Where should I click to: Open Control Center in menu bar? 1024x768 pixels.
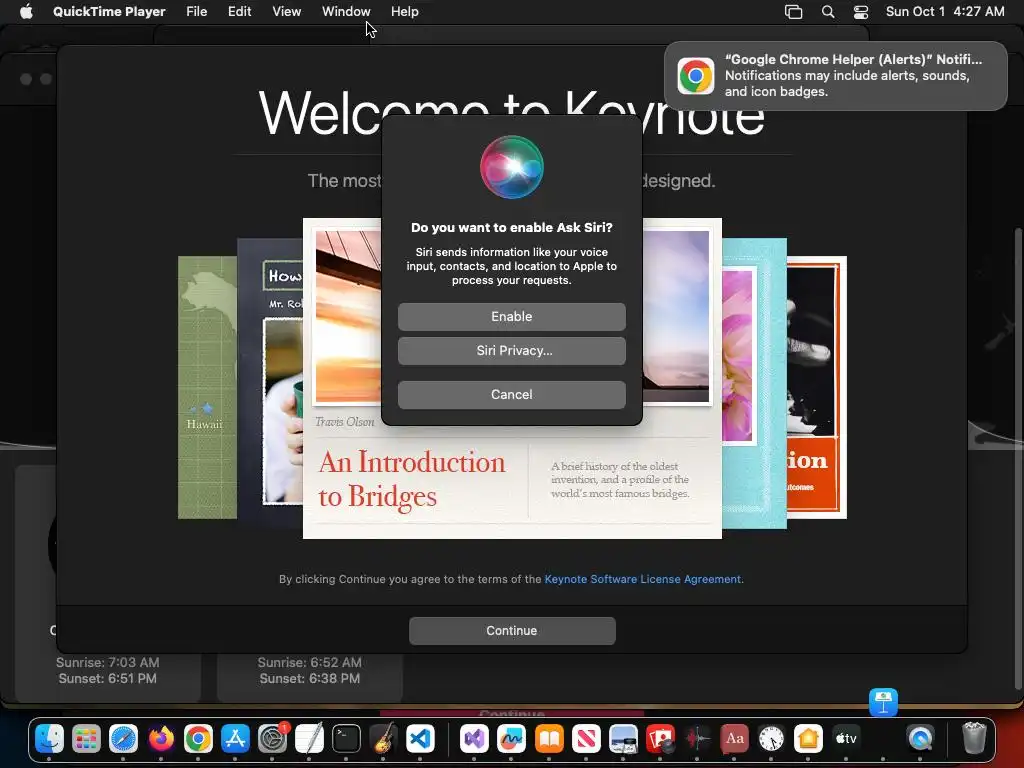pyautogui.click(x=861, y=12)
